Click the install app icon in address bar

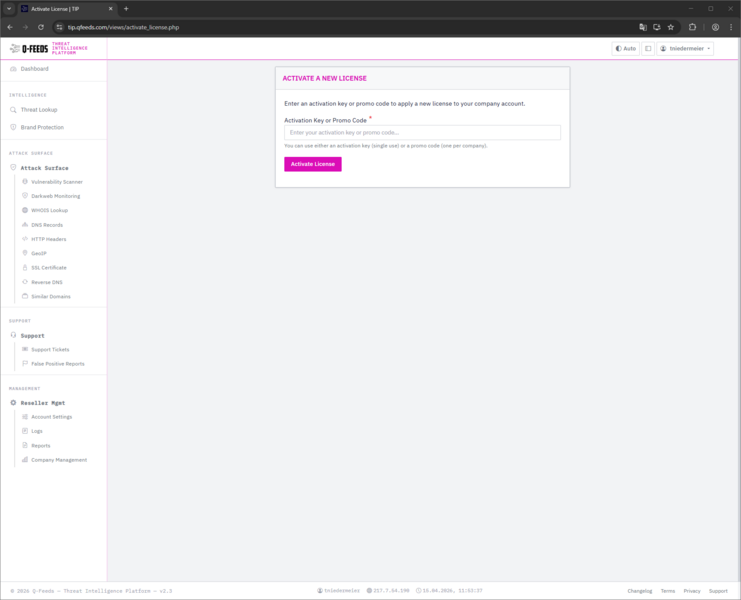coord(656,27)
